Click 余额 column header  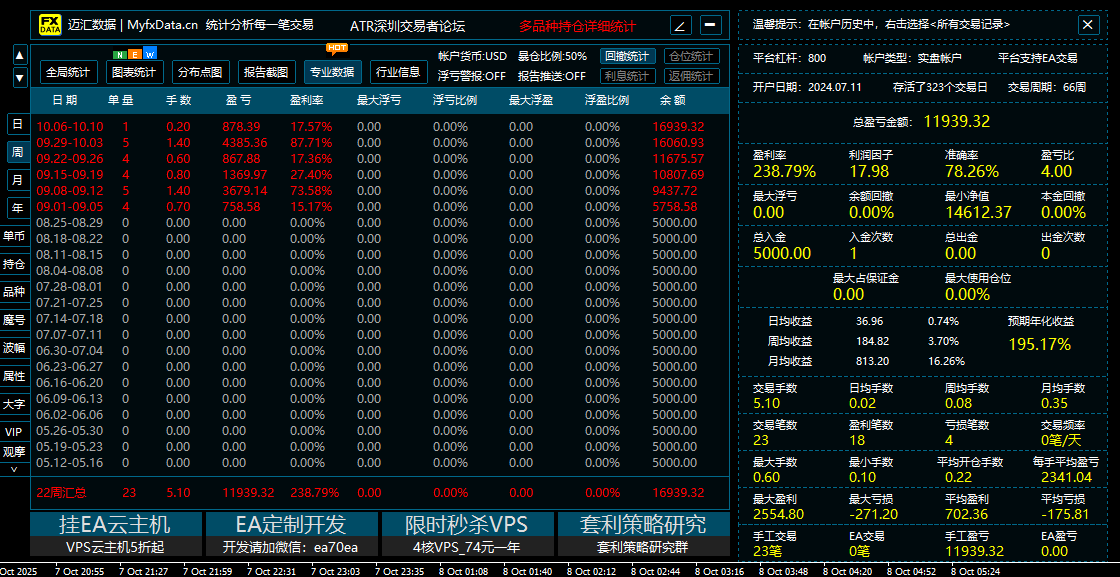point(673,101)
